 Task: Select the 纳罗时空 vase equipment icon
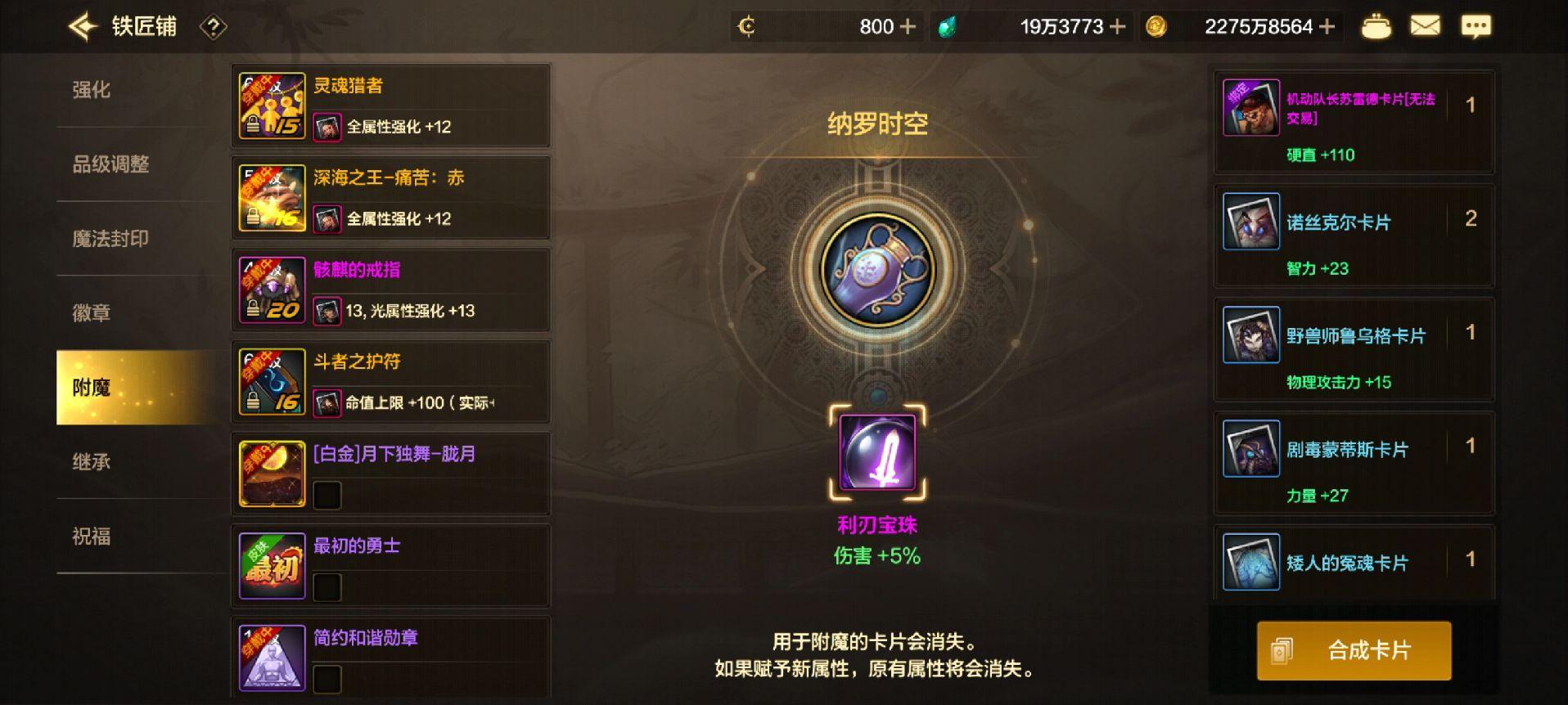[x=877, y=270]
